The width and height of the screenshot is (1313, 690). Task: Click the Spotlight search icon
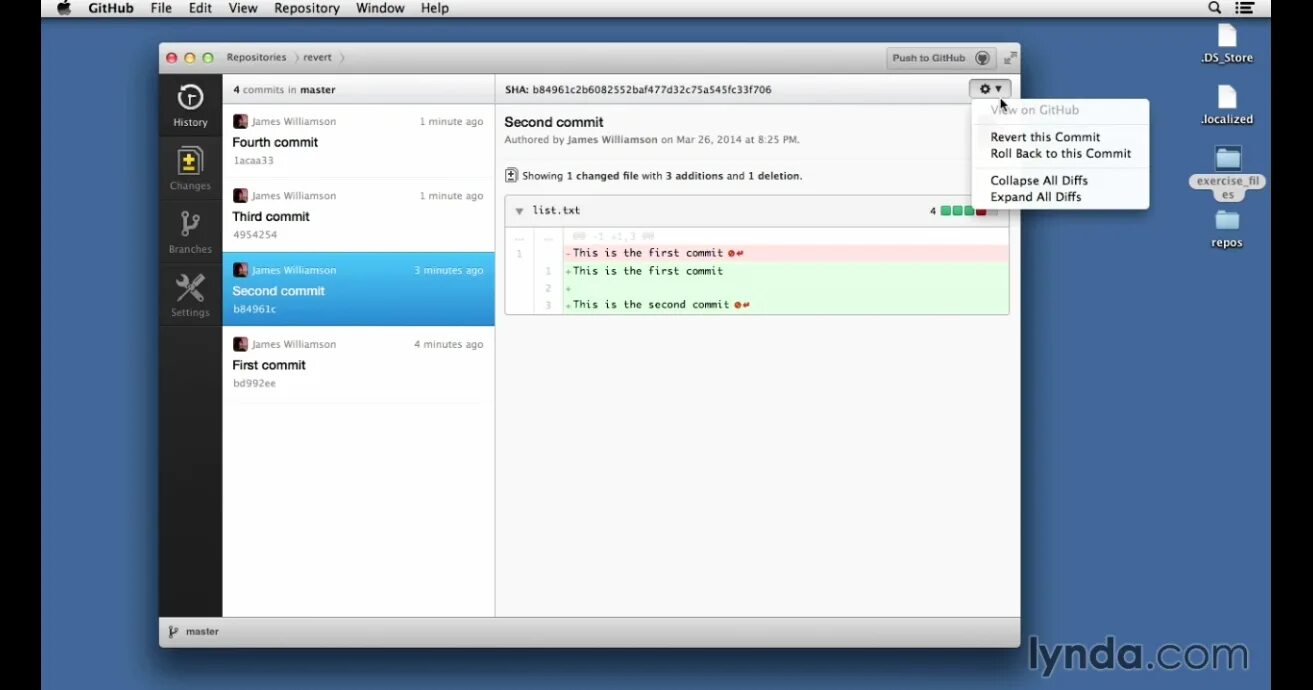pyautogui.click(x=1215, y=8)
